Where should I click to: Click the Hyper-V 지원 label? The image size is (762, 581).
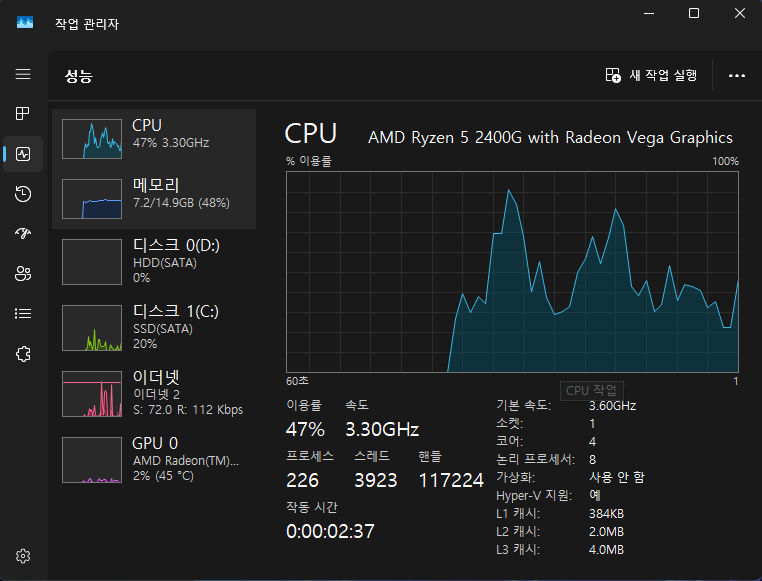[534, 496]
